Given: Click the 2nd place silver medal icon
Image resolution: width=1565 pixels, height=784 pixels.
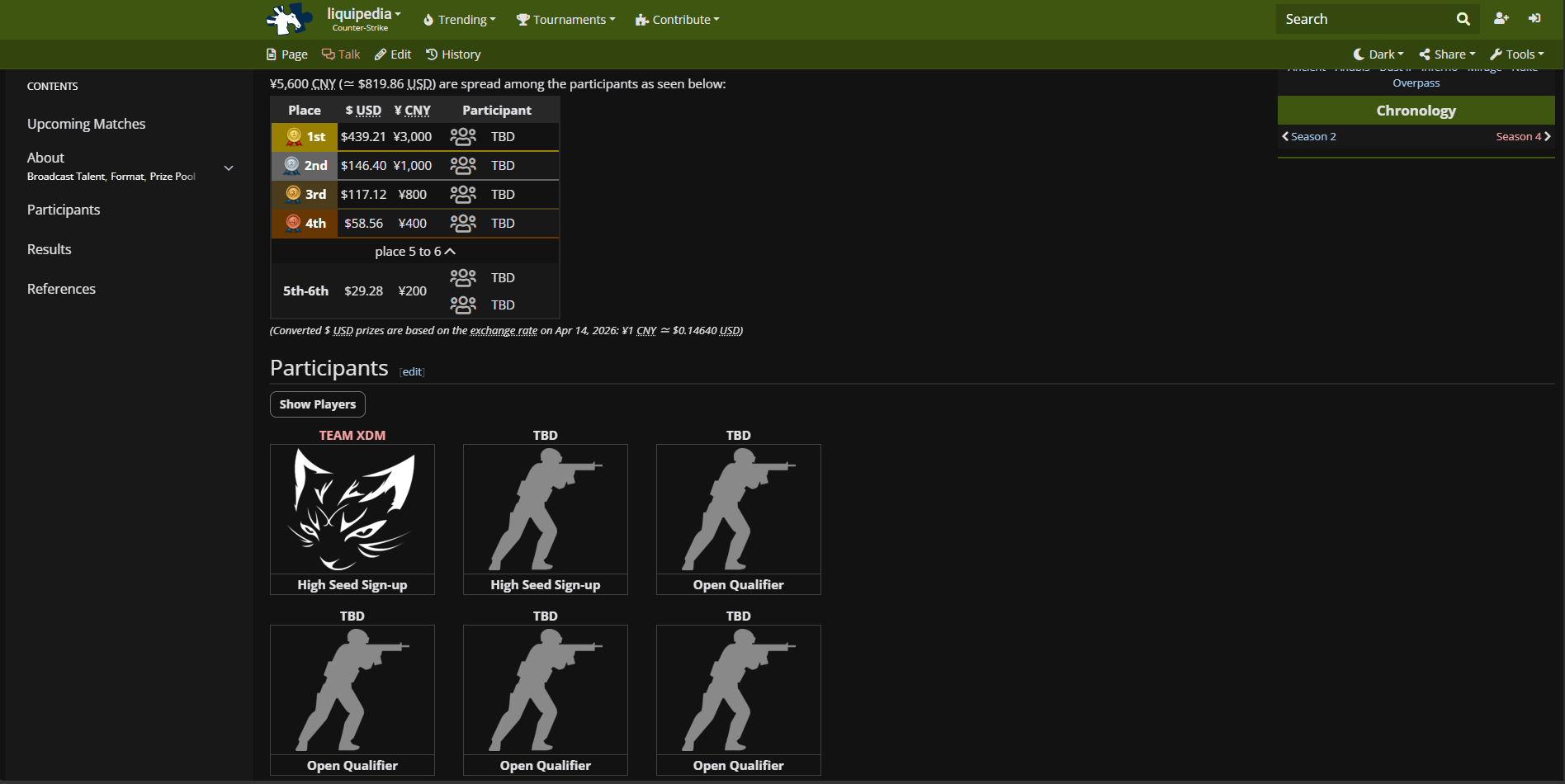Looking at the screenshot, I should (292, 165).
